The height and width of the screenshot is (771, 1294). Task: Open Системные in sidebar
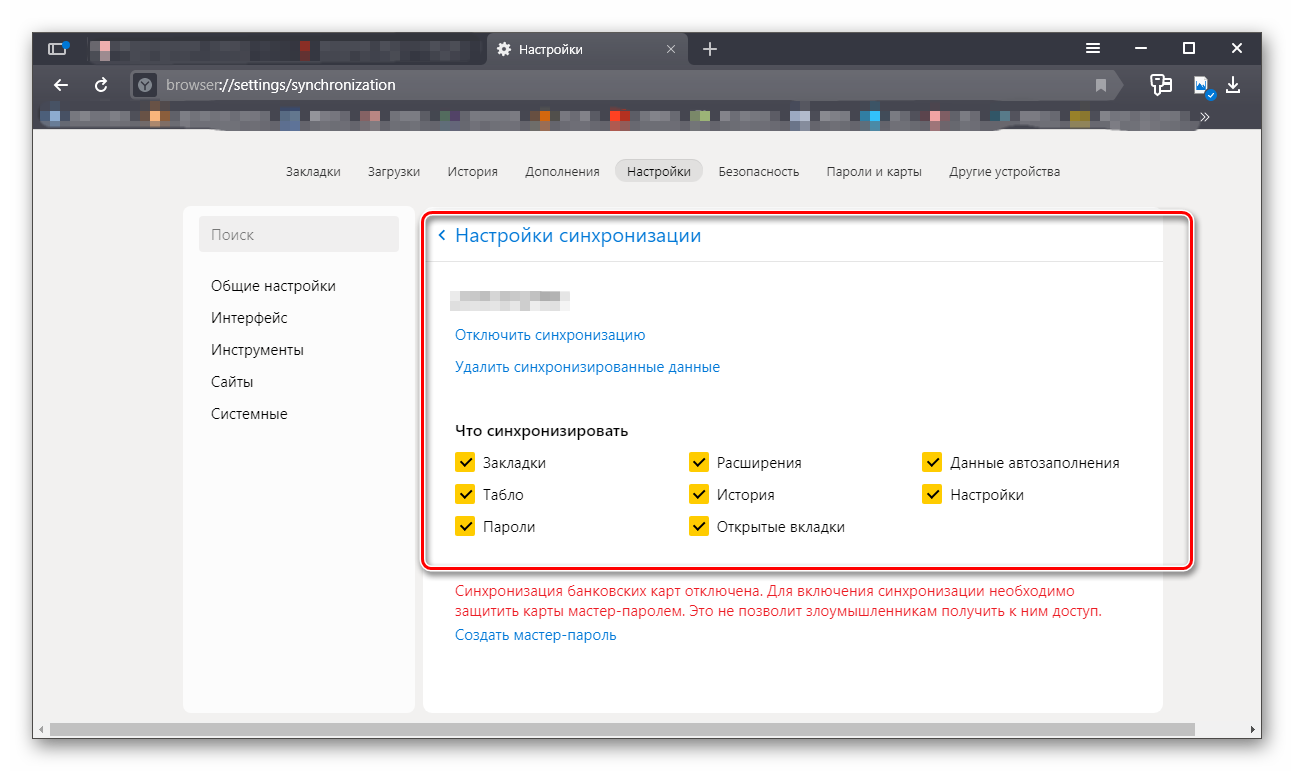pyautogui.click(x=249, y=414)
